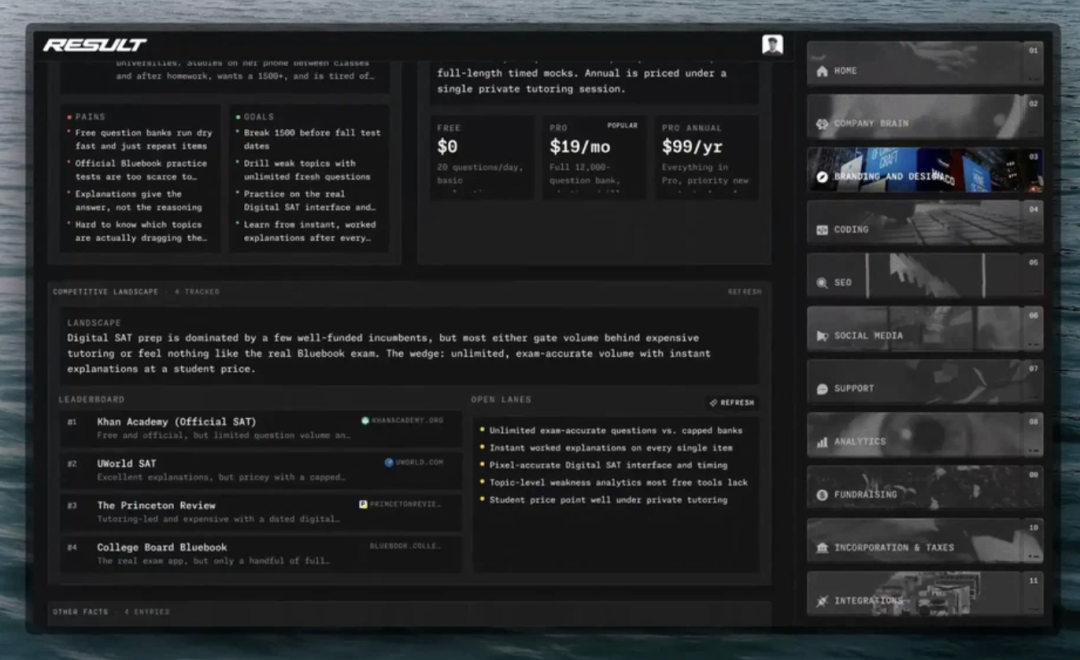Click 'Free question banks run dry' pain
The width and height of the screenshot is (1080, 660).
[140, 139]
